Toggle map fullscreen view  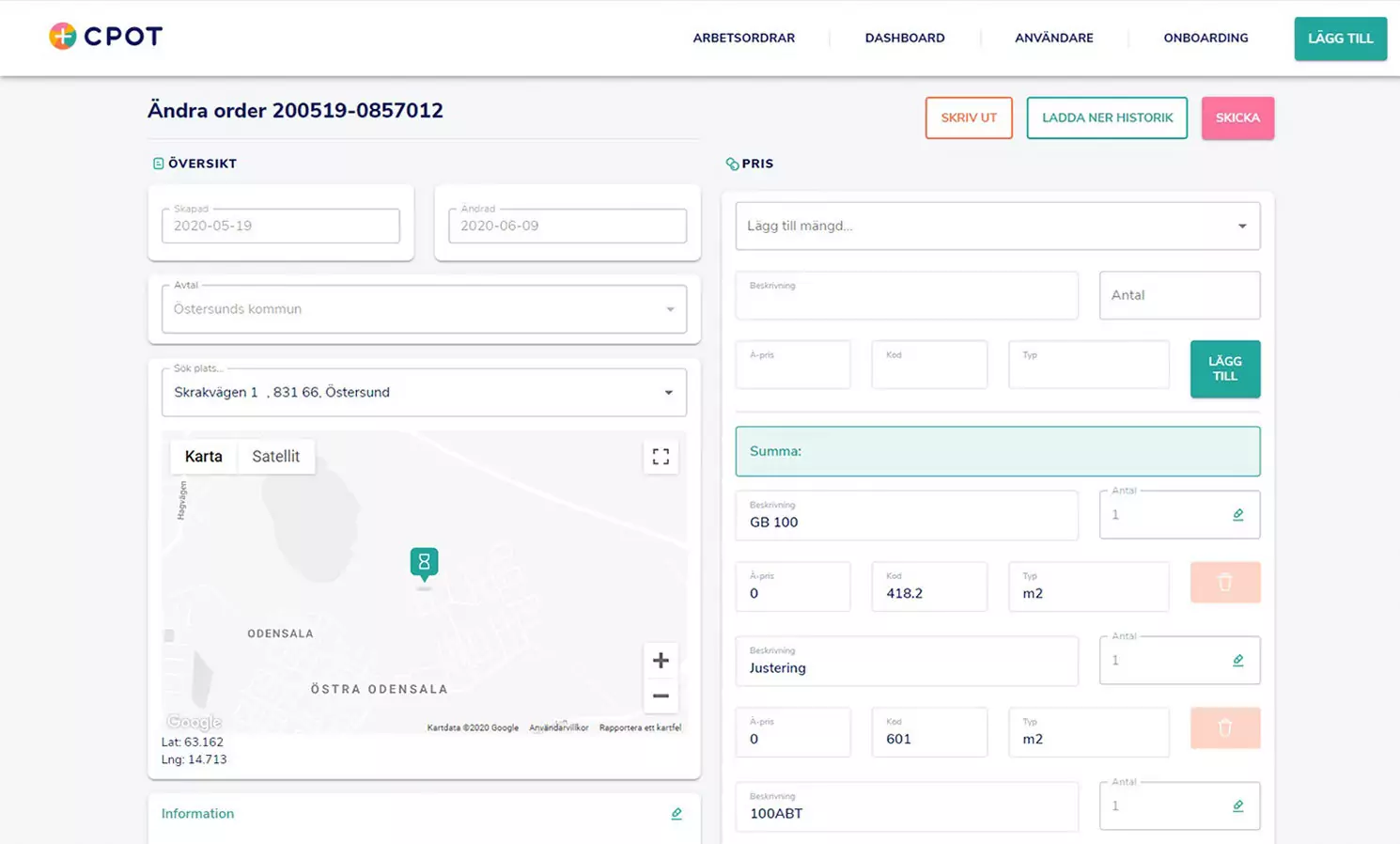(x=661, y=457)
